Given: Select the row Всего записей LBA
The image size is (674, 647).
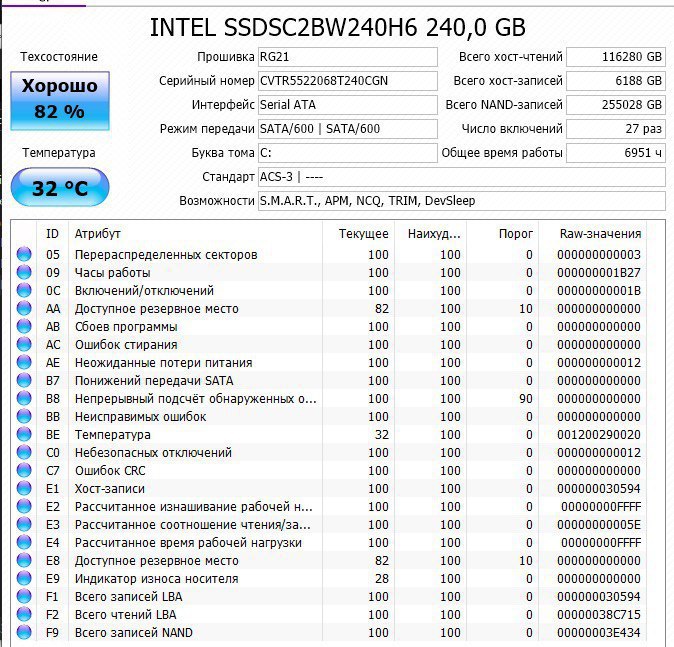Looking at the screenshot, I should (329, 597).
